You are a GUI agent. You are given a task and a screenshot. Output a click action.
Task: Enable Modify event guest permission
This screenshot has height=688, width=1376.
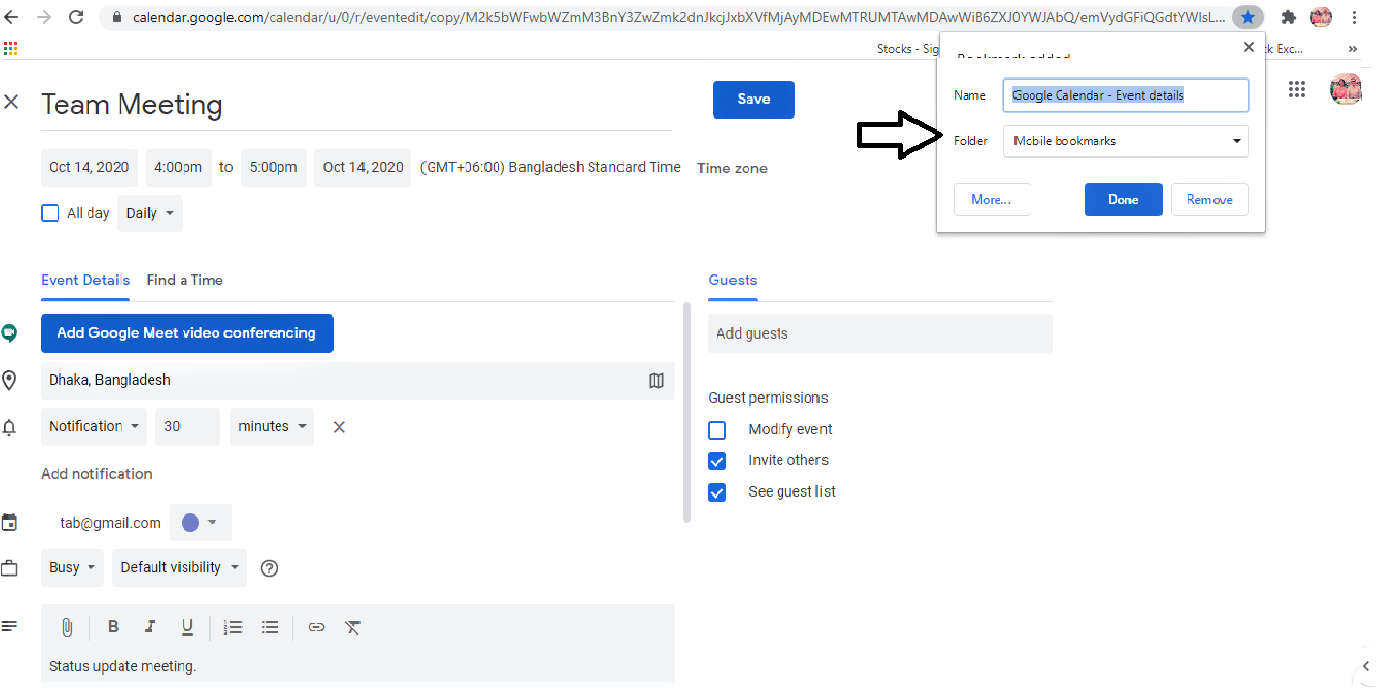click(717, 430)
